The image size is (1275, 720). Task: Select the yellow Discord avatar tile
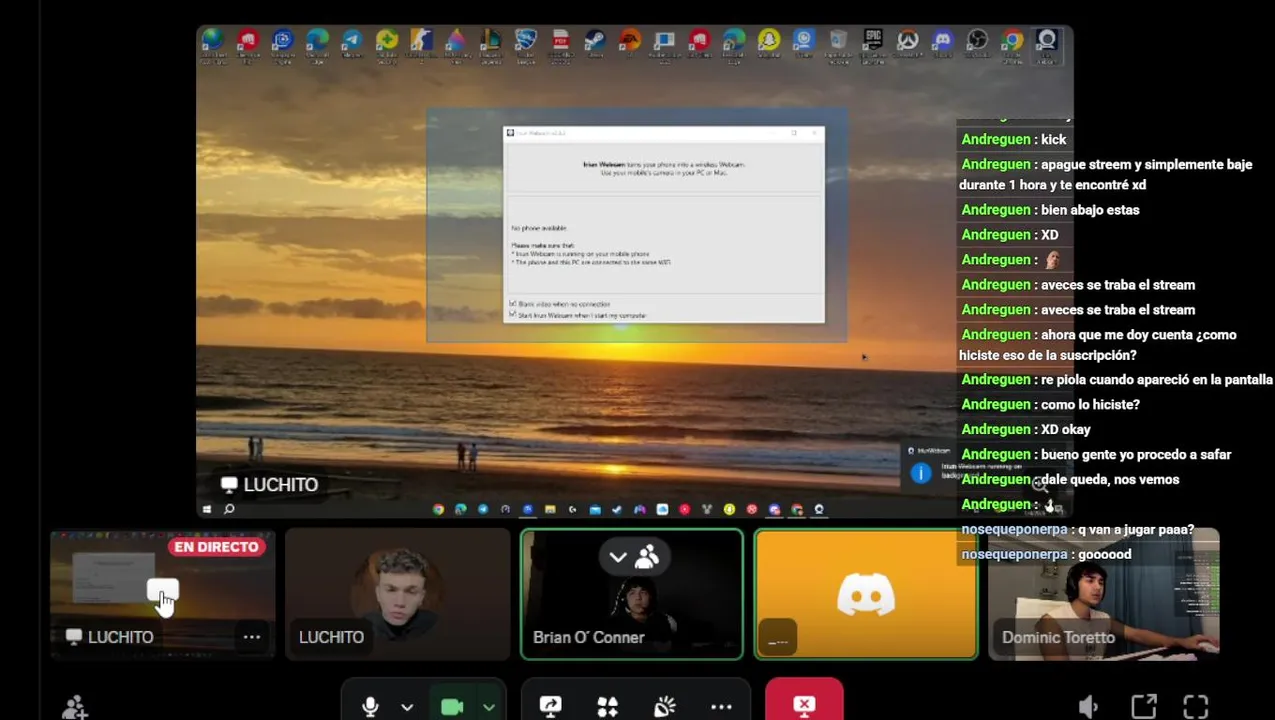pos(866,595)
